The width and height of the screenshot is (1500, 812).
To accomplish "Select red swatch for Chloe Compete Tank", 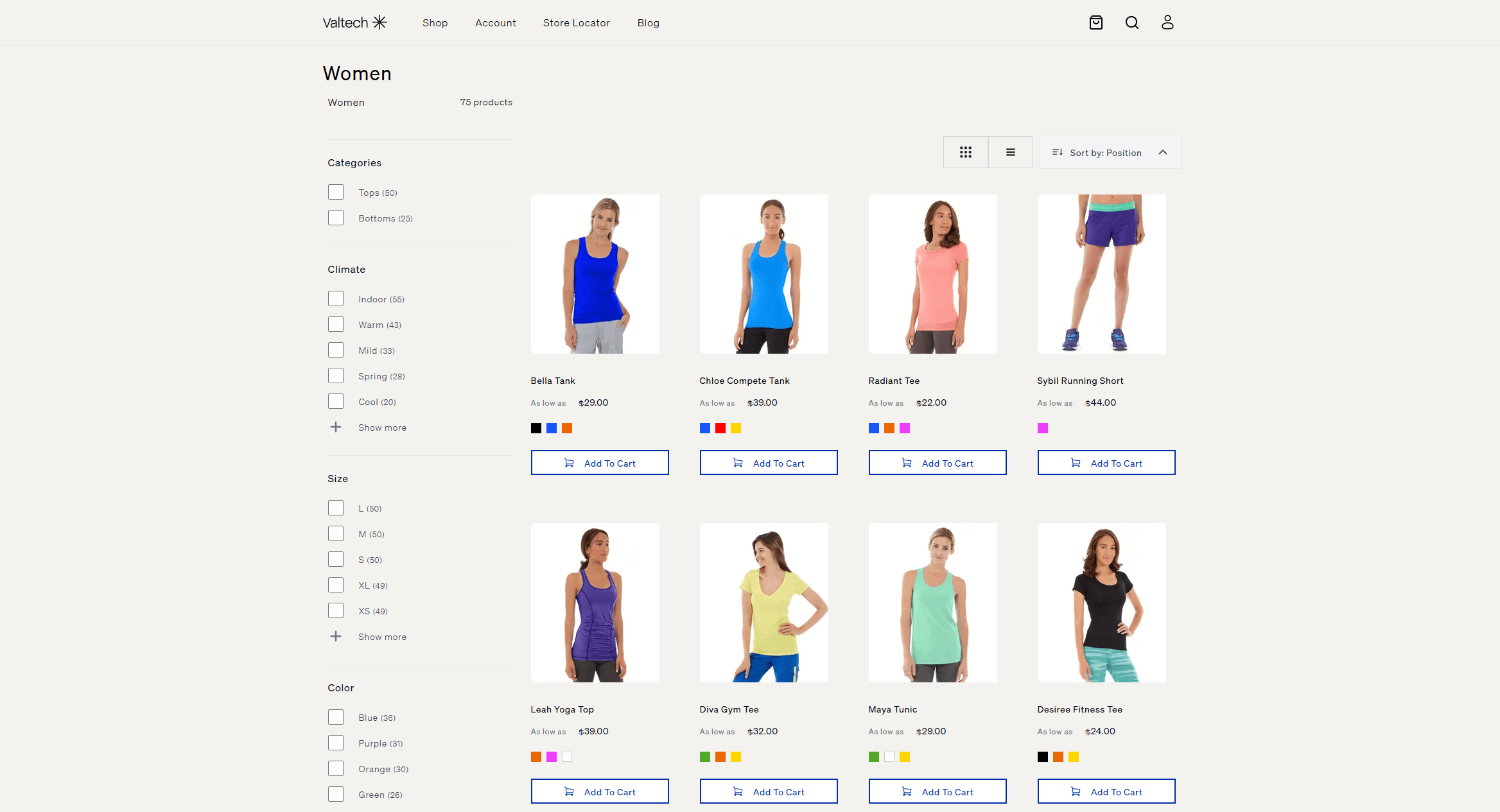I will click(720, 428).
